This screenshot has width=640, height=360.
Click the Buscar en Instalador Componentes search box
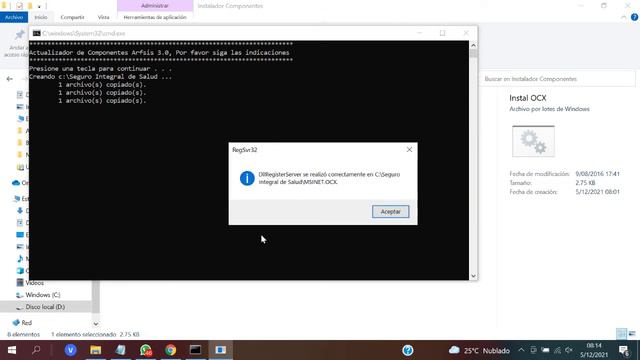[x=557, y=79]
